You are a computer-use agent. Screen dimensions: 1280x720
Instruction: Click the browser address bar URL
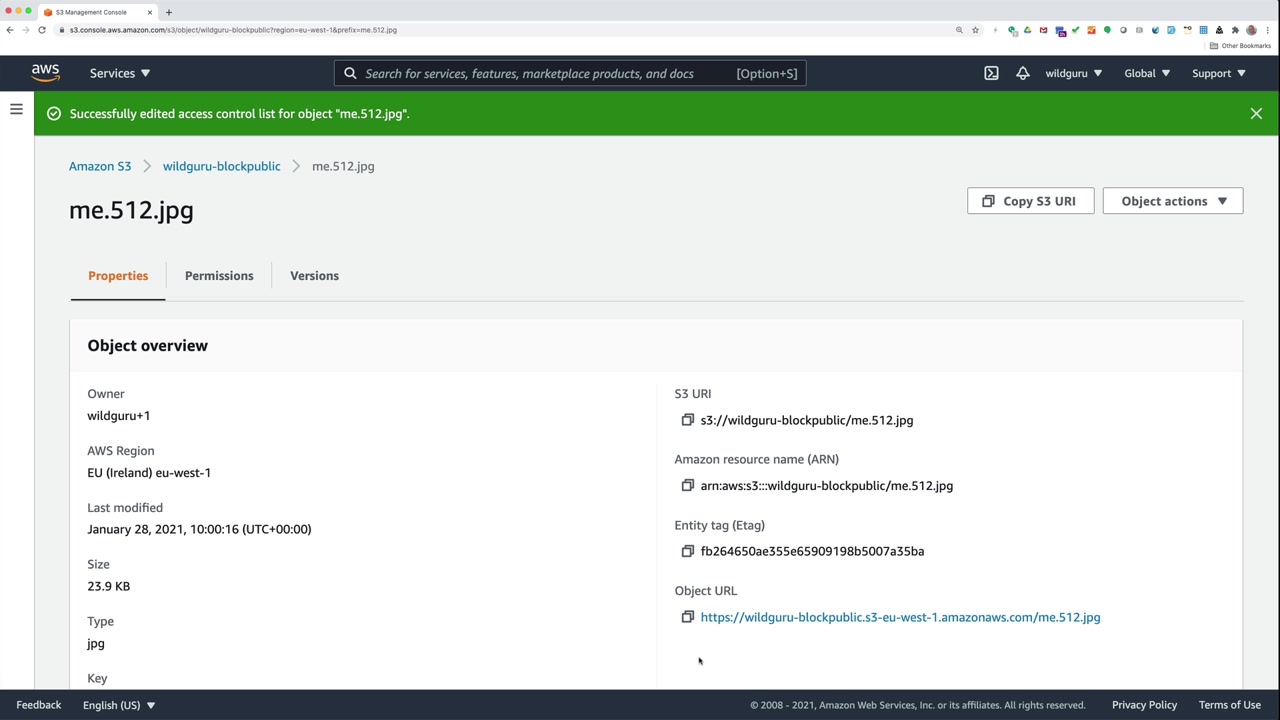pos(233,30)
